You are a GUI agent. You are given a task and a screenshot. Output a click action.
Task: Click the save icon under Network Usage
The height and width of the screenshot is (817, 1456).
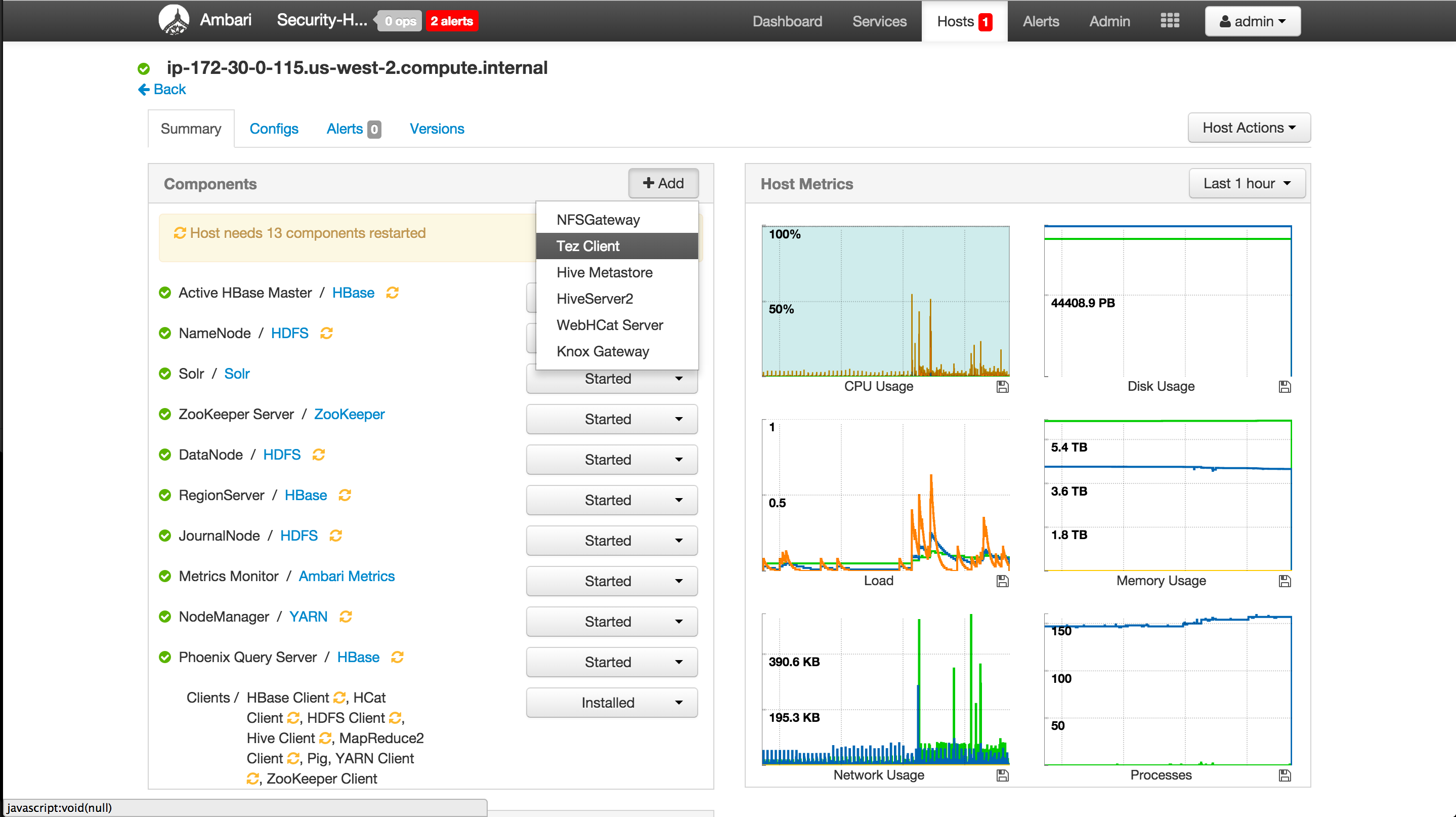pyautogui.click(x=1002, y=775)
